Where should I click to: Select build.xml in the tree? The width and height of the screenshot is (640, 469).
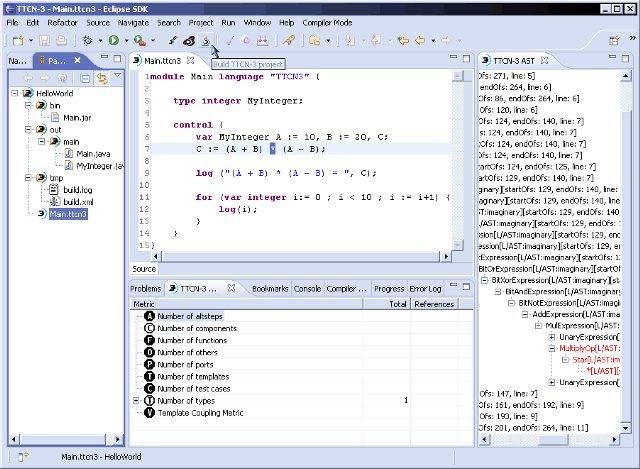tap(78, 202)
